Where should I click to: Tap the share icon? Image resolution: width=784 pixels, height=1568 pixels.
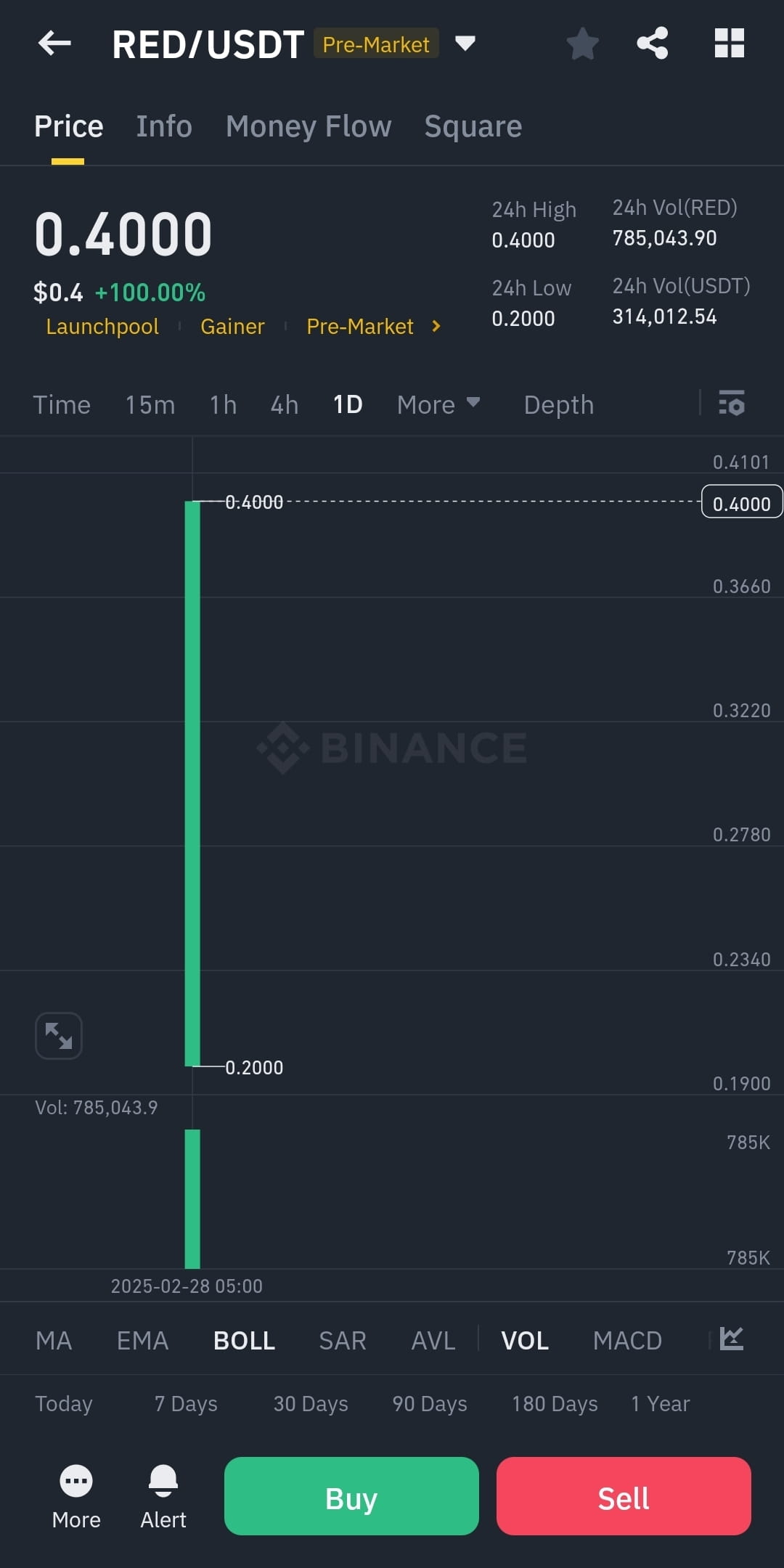click(653, 44)
